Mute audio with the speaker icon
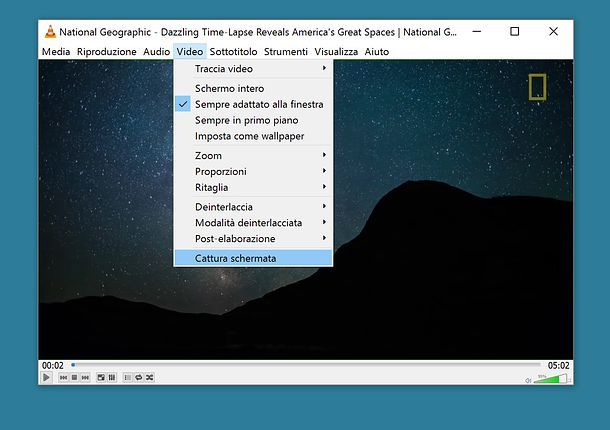 pyautogui.click(x=528, y=381)
